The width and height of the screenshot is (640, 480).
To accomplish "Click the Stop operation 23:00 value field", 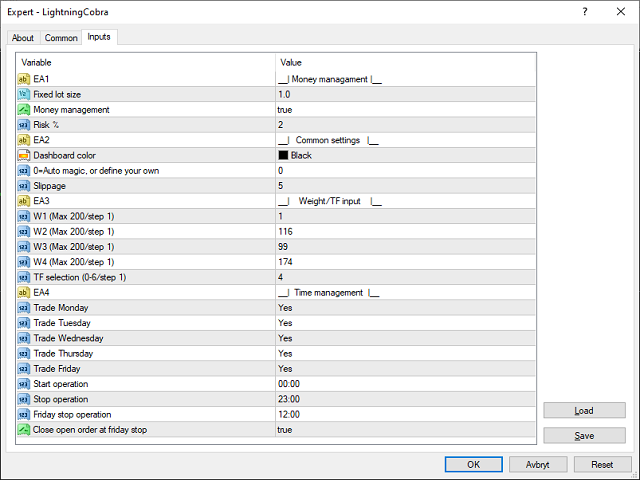I will pos(289,399).
